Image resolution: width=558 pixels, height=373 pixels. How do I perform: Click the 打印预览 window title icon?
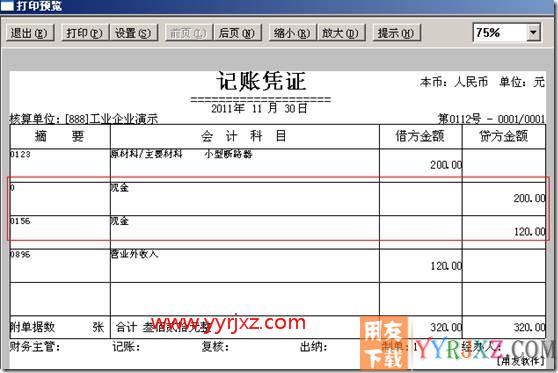coord(7,5)
